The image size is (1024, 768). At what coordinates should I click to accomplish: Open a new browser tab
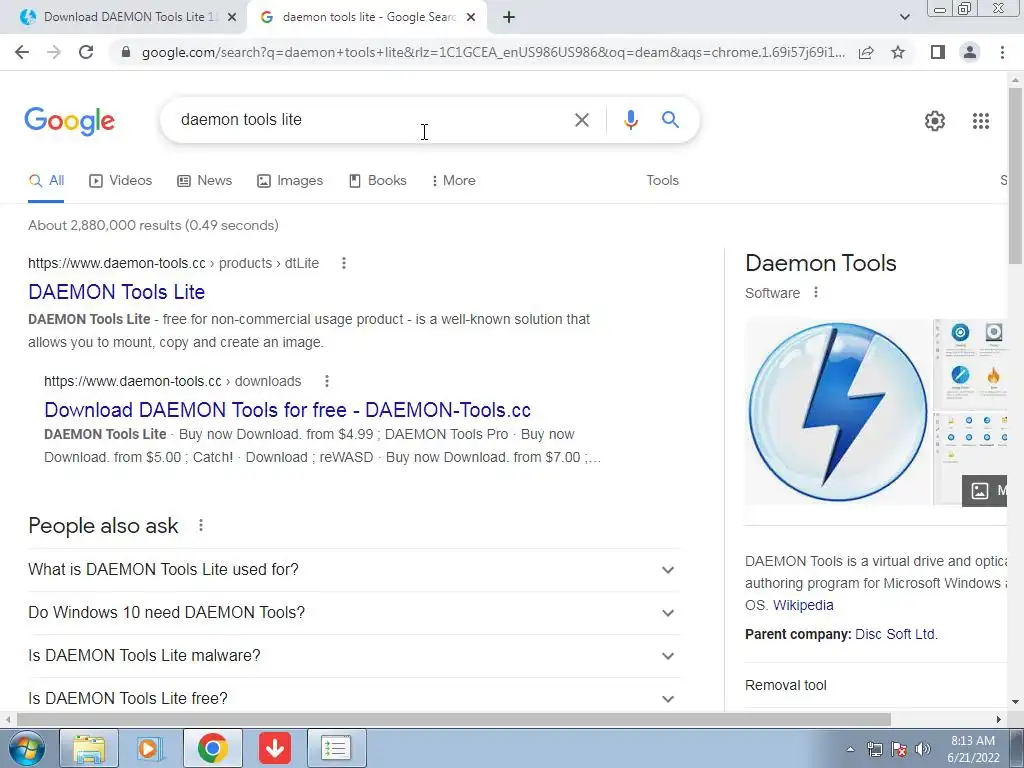pyautogui.click(x=509, y=17)
